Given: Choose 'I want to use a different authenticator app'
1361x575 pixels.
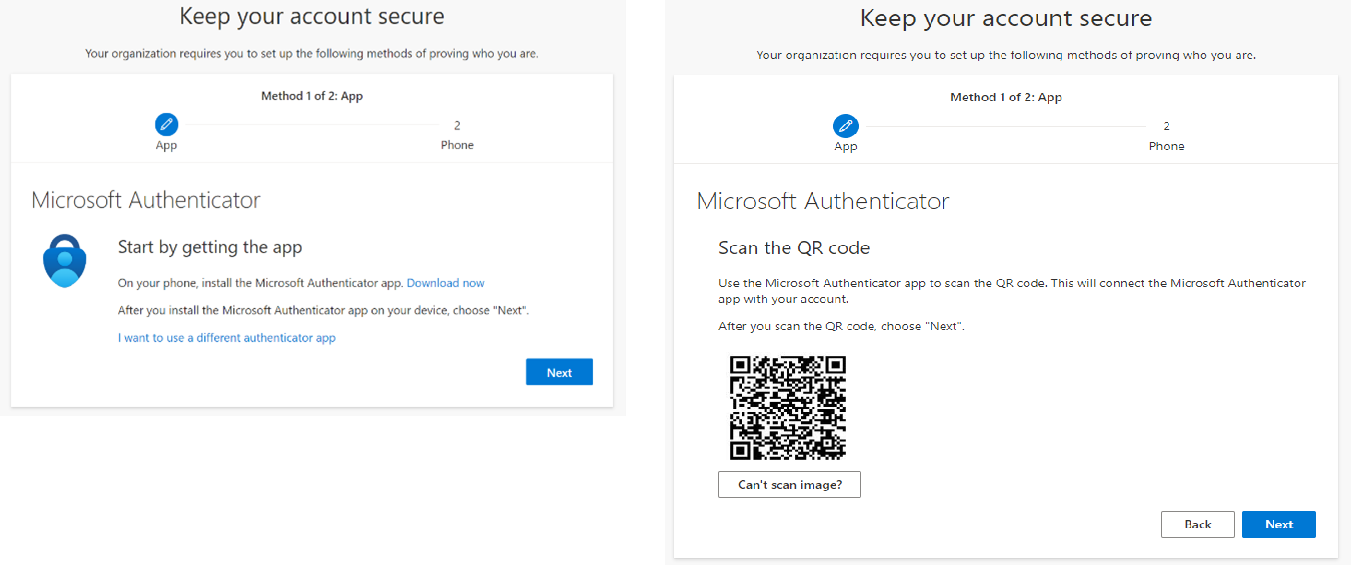Looking at the screenshot, I should [x=227, y=338].
